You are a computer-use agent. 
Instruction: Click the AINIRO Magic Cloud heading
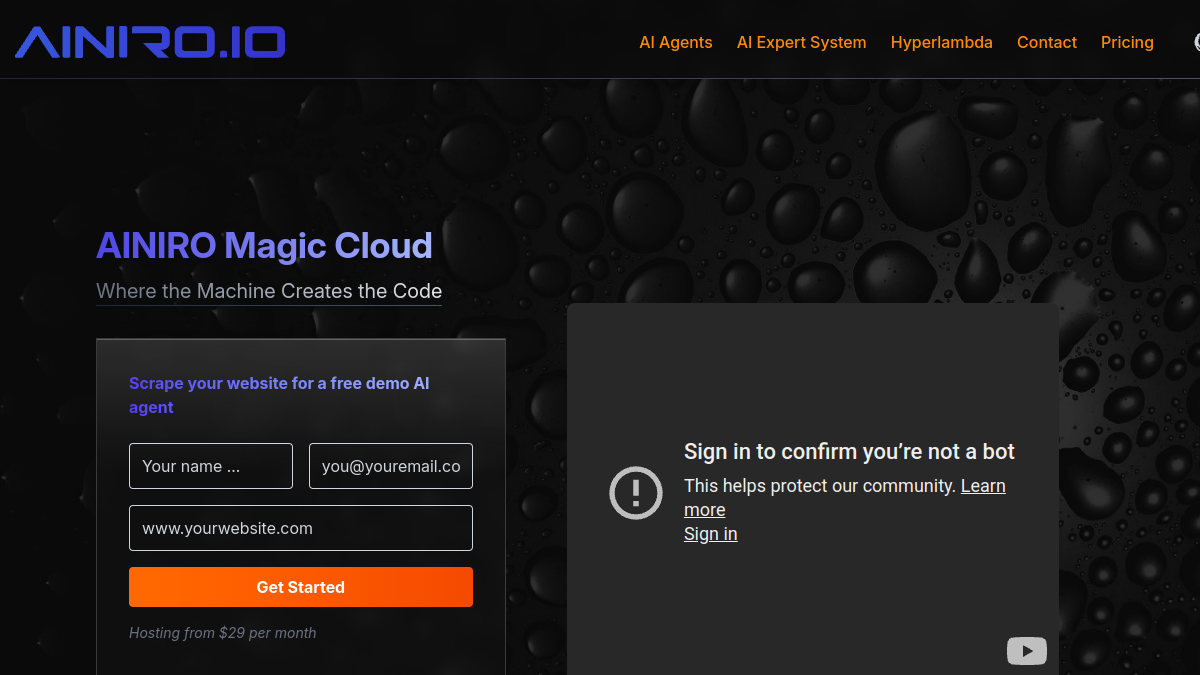click(x=264, y=246)
